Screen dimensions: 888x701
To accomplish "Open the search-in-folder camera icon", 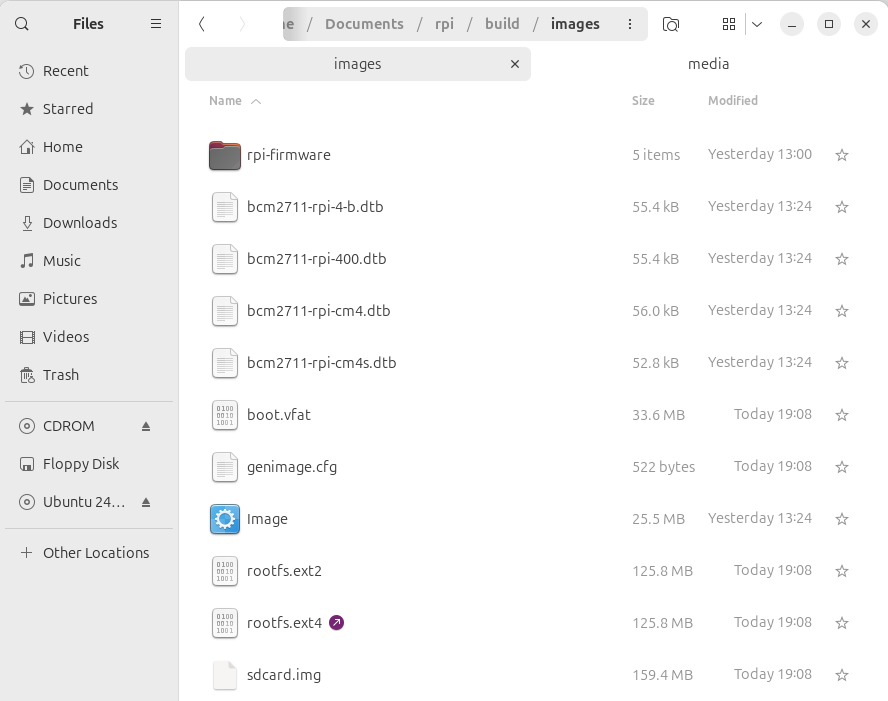I will (672, 24).
